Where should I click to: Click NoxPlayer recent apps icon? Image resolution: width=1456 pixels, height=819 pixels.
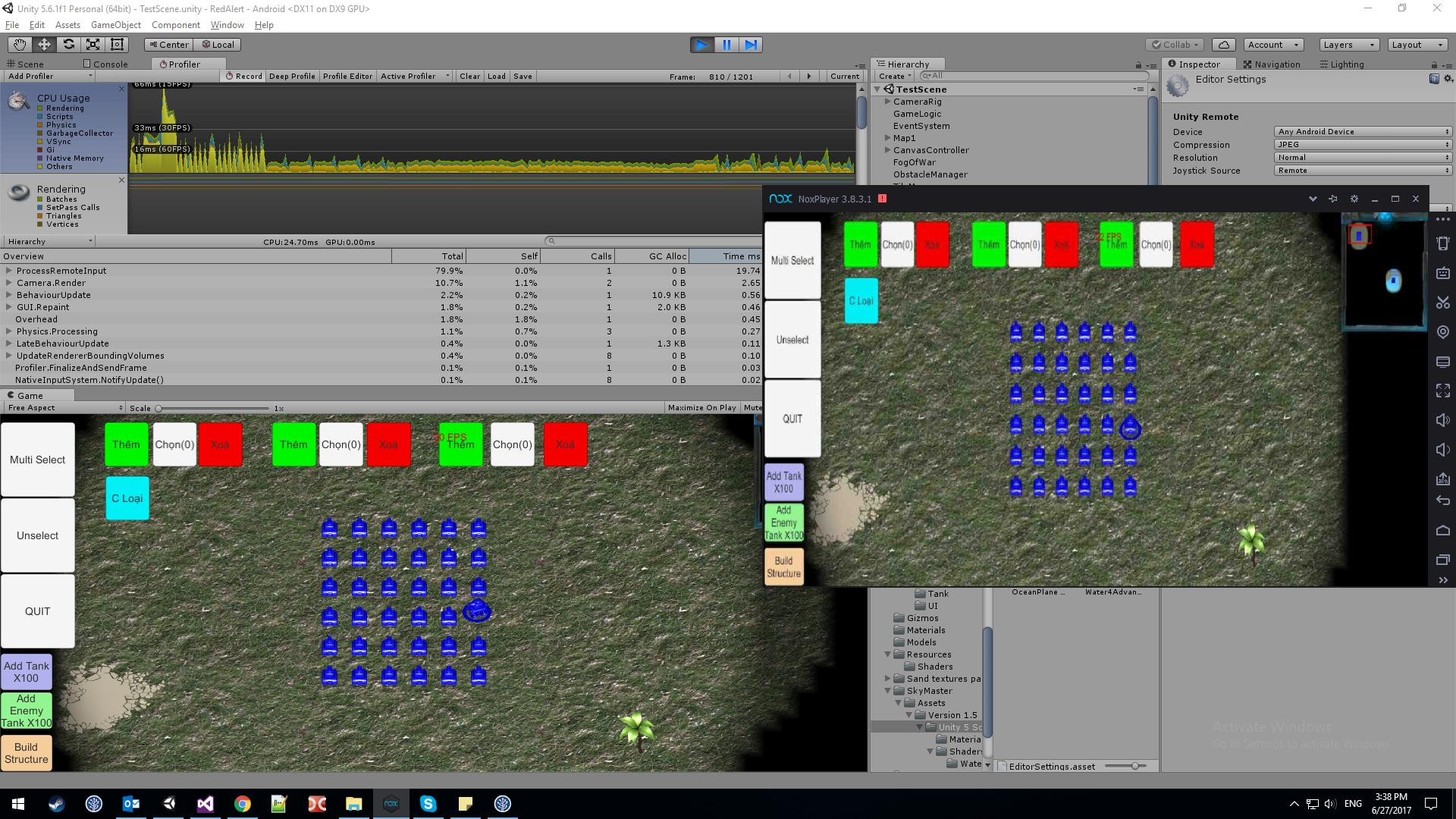[x=1442, y=560]
